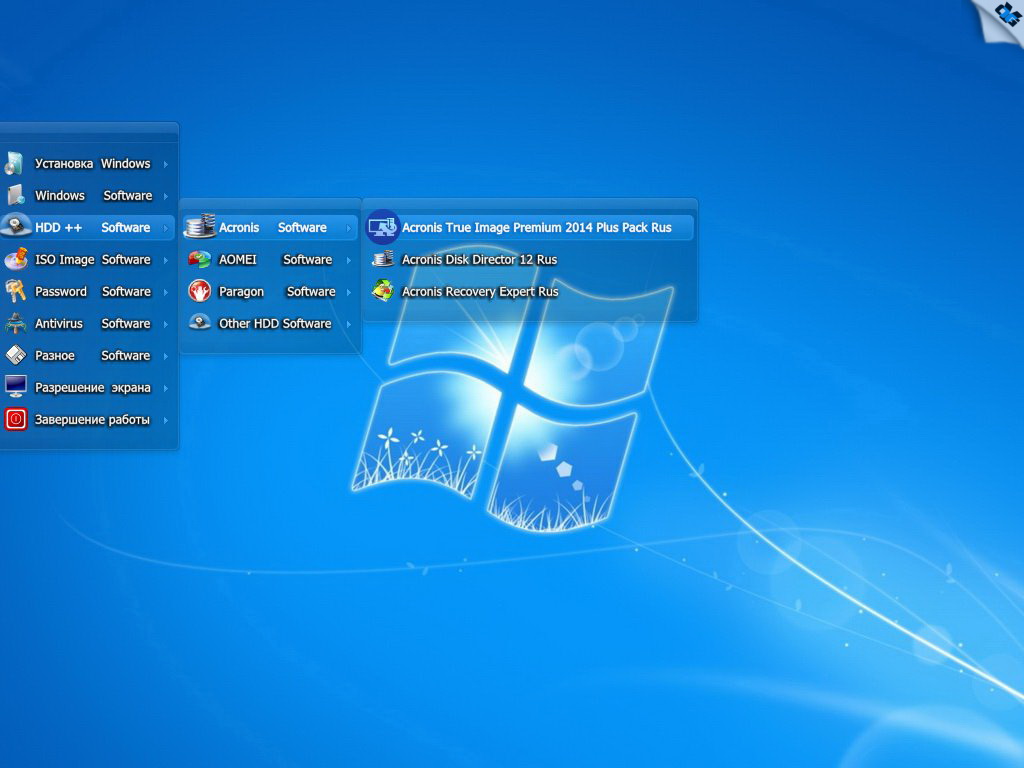Click the red Paragon Software icon
Image resolution: width=1024 pixels, height=768 pixels.
point(200,291)
